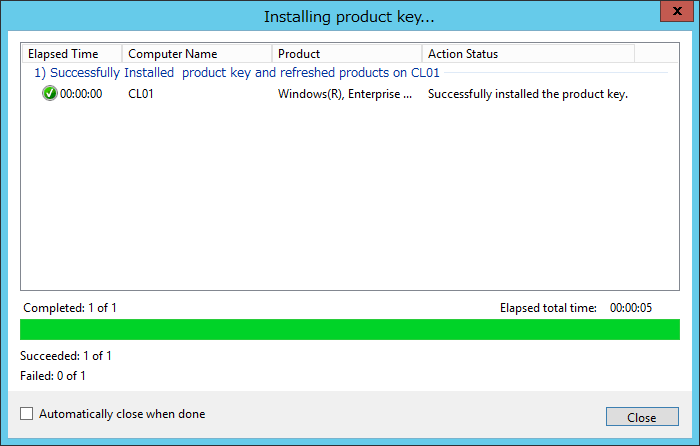The width and height of the screenshot is (700, 446).
Task: Enable Automatically close when done checkbox
Action: point(26,414)
